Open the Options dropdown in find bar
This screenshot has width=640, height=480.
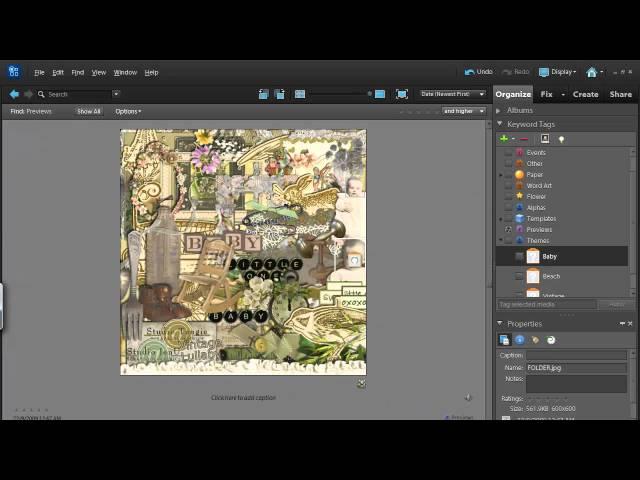(x=127, y=111)
